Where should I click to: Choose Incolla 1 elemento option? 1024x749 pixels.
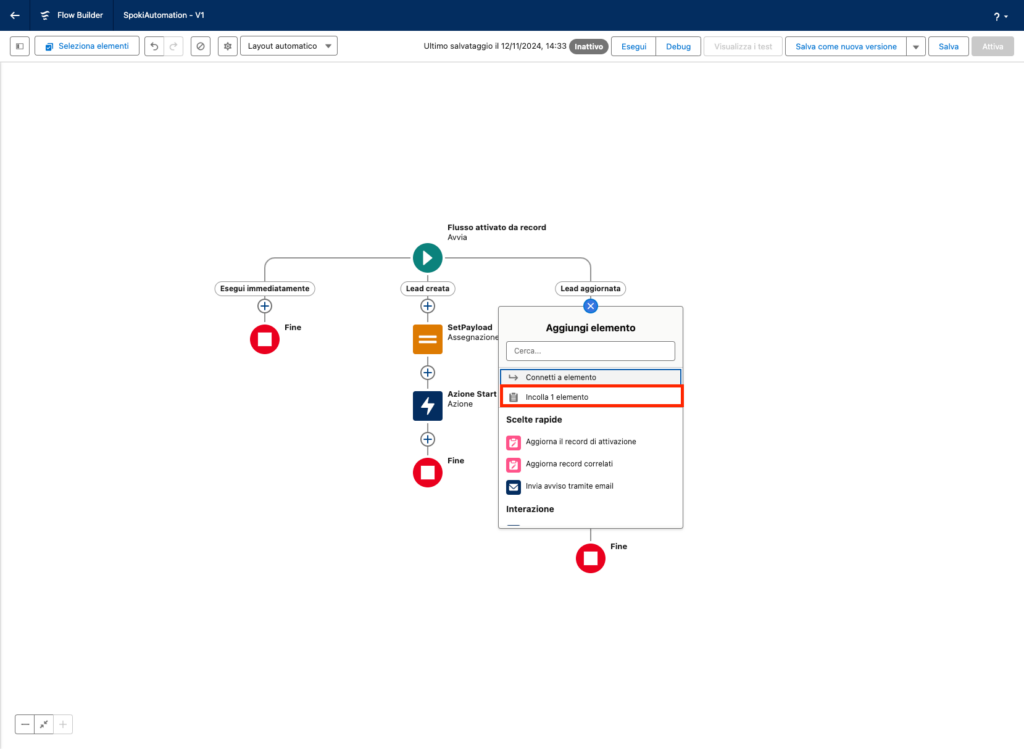(x=590, y=397)
